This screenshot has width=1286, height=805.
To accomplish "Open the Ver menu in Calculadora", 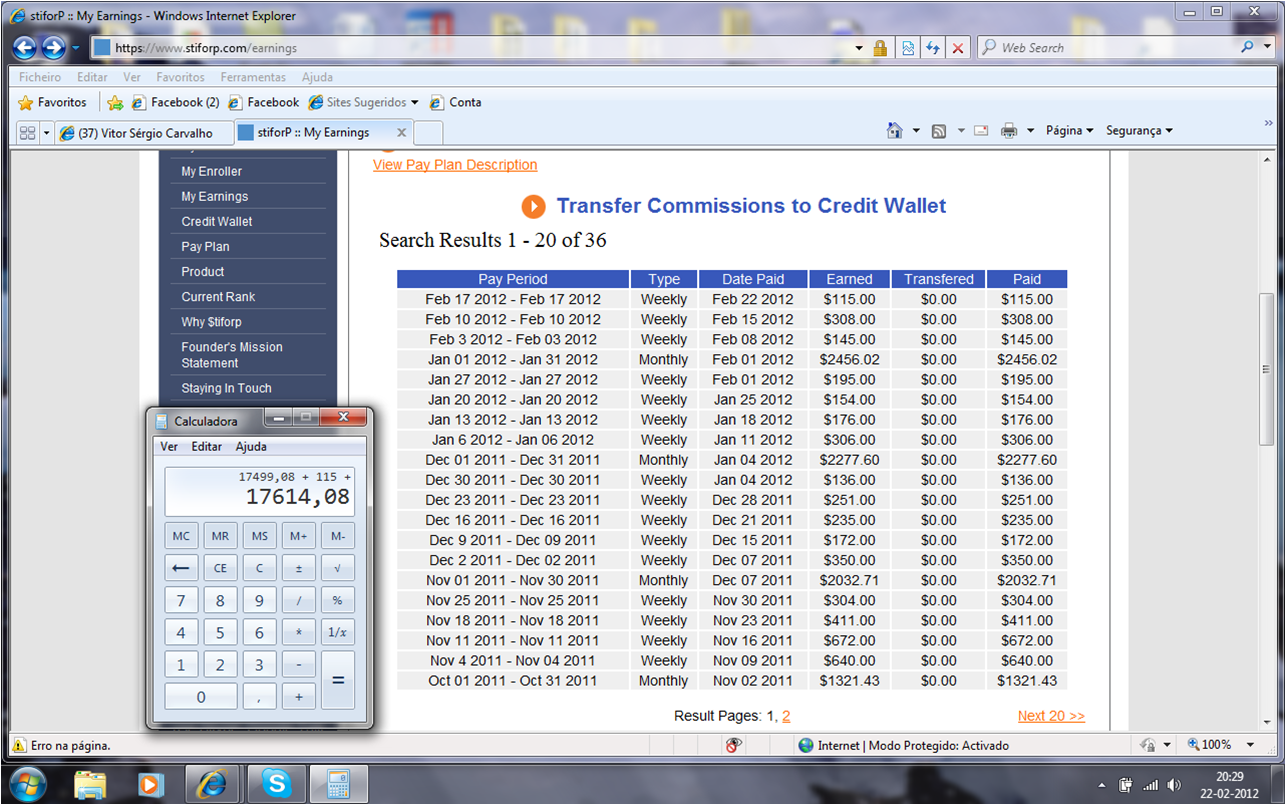I will tap(169, 447).
